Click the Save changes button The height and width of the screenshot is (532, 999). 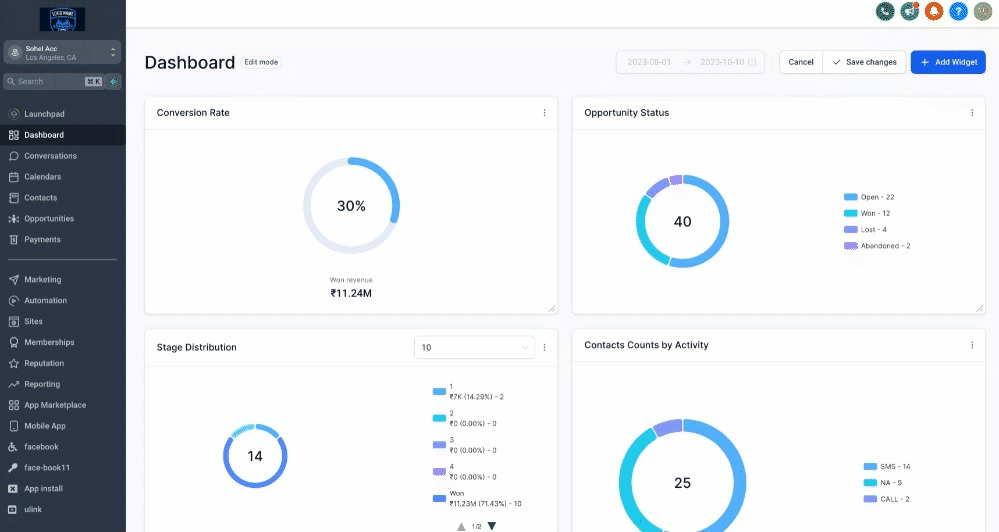coord(864,62)
